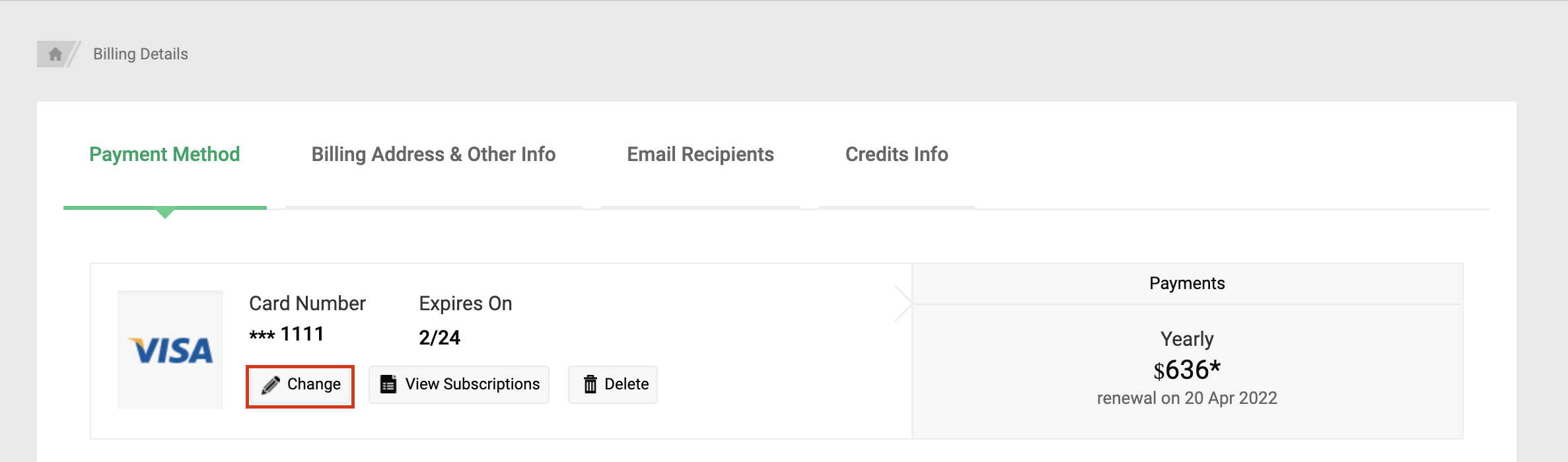Click the pencil Change button

(x=301, y=385)
